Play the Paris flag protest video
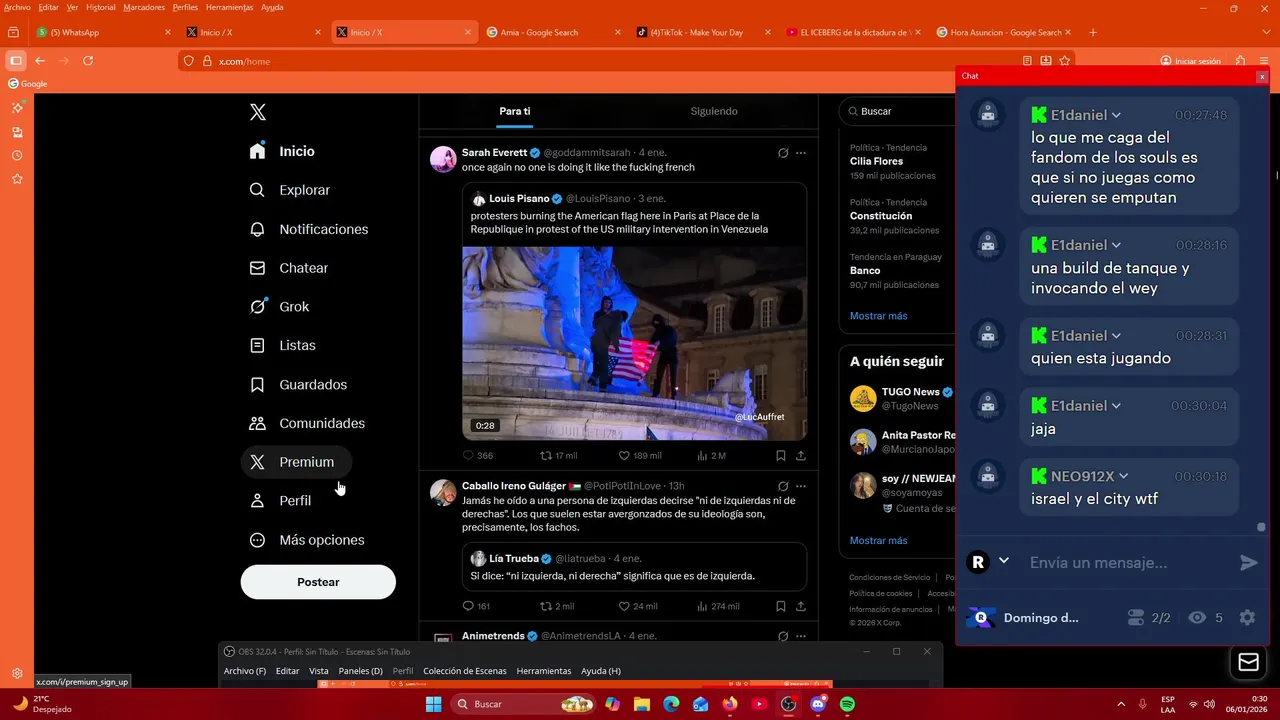This screenshot has width=1280, height=720. [x=634, y=343]
